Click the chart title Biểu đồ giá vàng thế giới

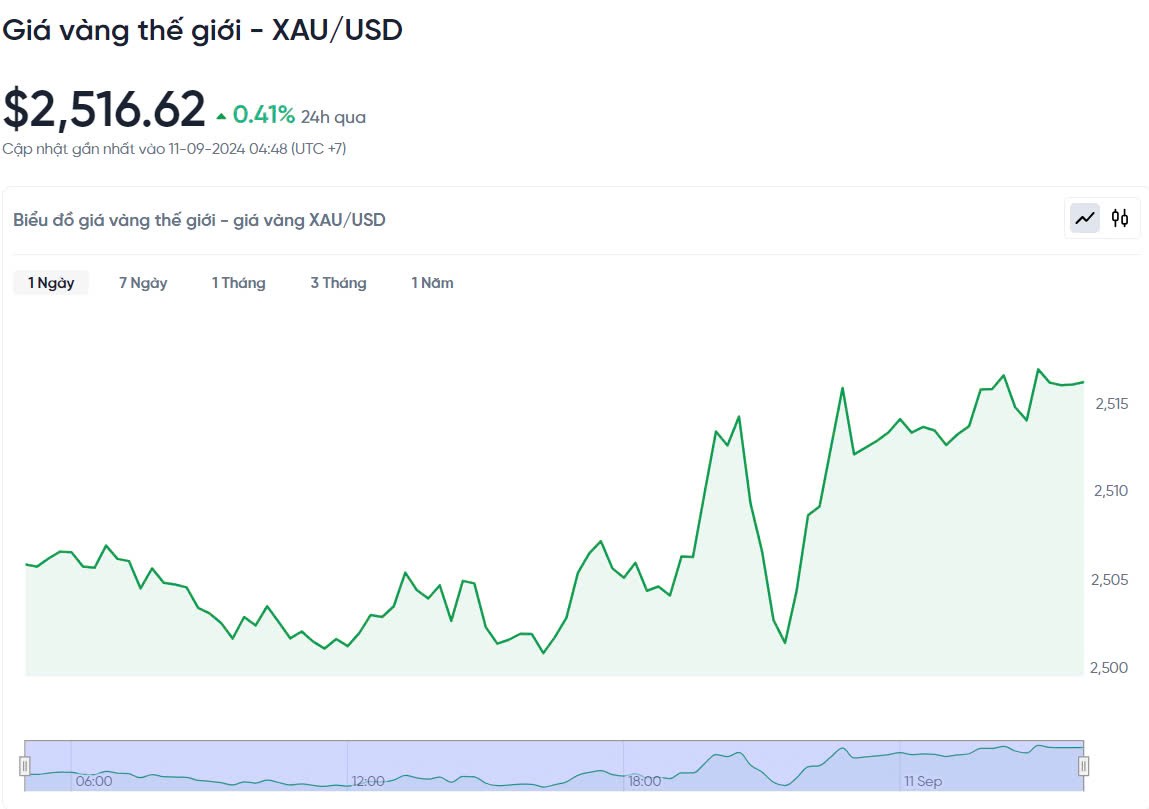tap(199, 220)
